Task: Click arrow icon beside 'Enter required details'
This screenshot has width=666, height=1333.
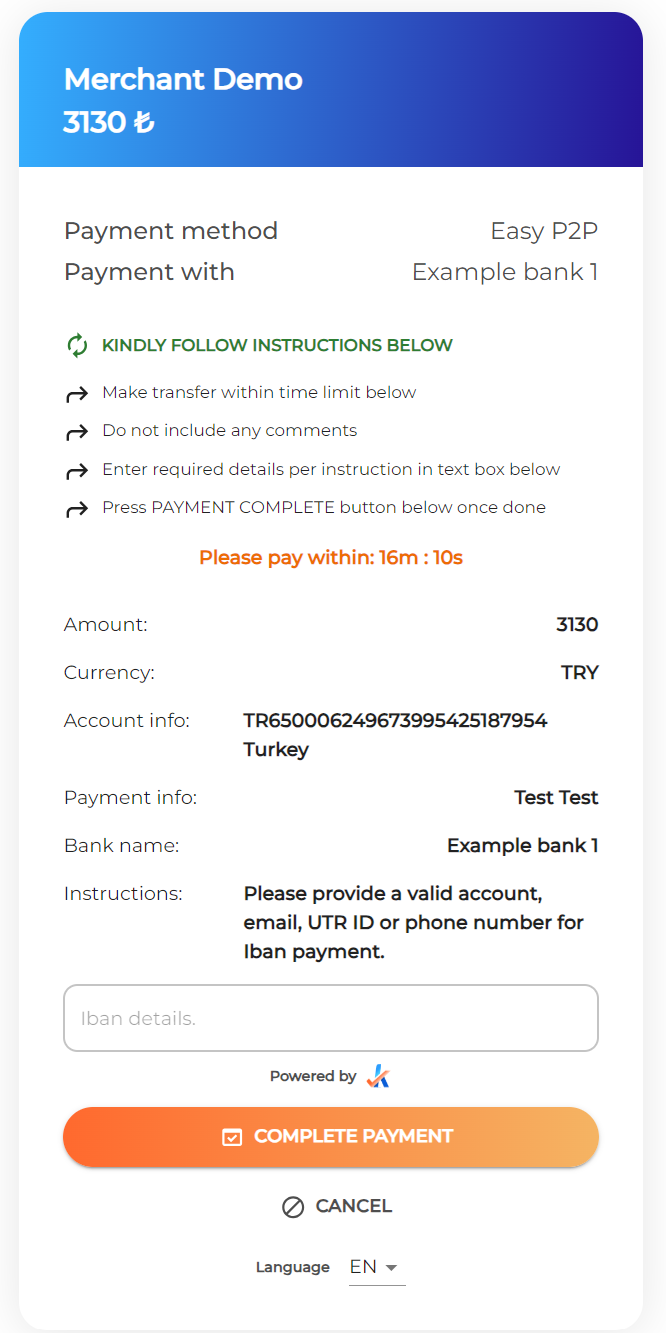Action: [77, 470]
